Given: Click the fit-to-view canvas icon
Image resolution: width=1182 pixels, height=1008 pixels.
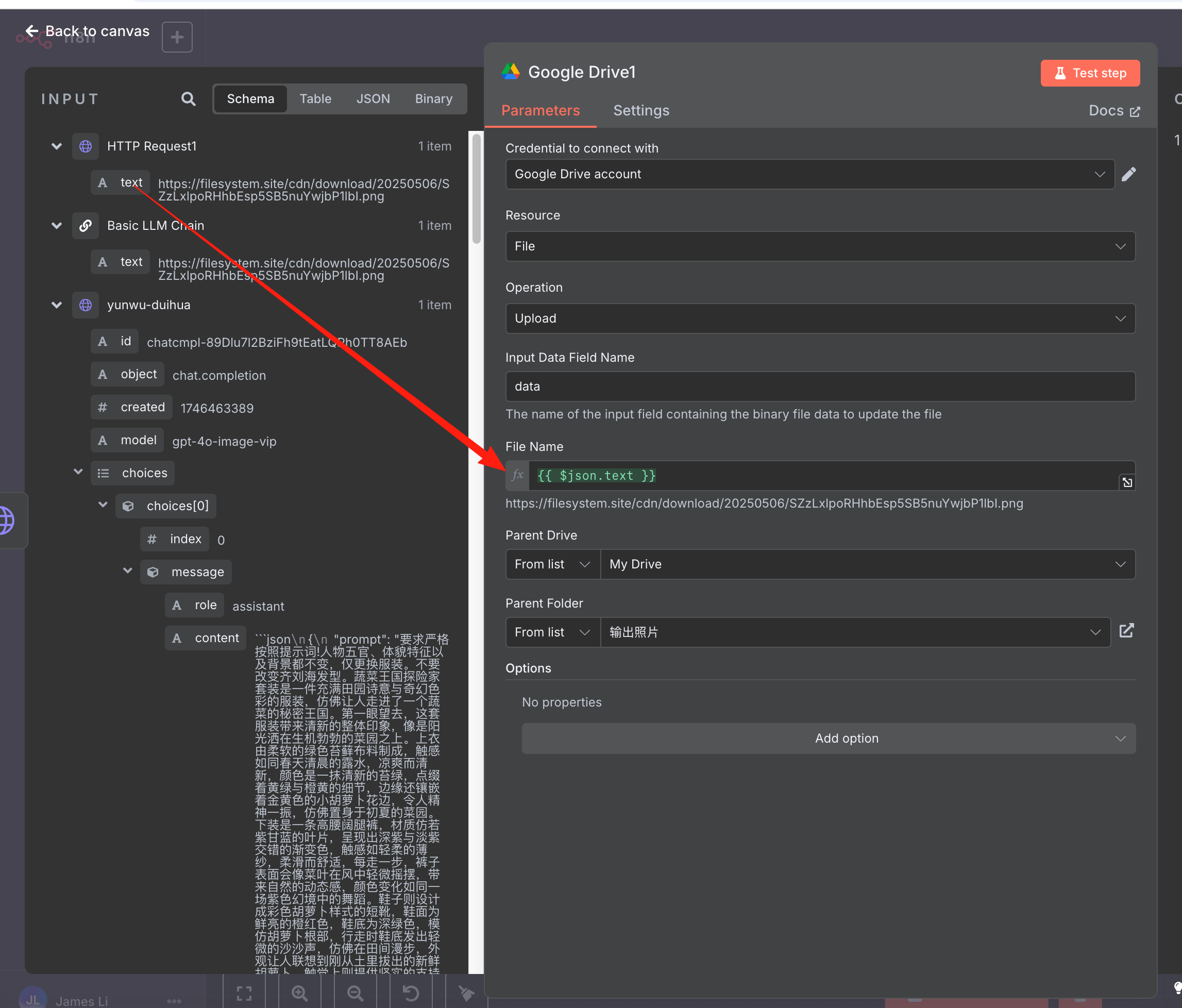Looking at the screenshot, I should point(244,993).
